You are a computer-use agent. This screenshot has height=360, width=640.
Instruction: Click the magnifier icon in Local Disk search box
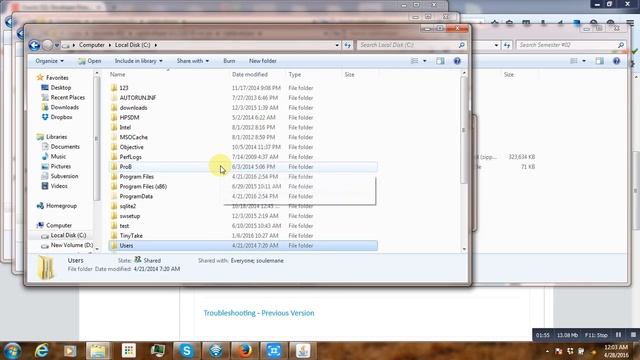click(461, 45)
